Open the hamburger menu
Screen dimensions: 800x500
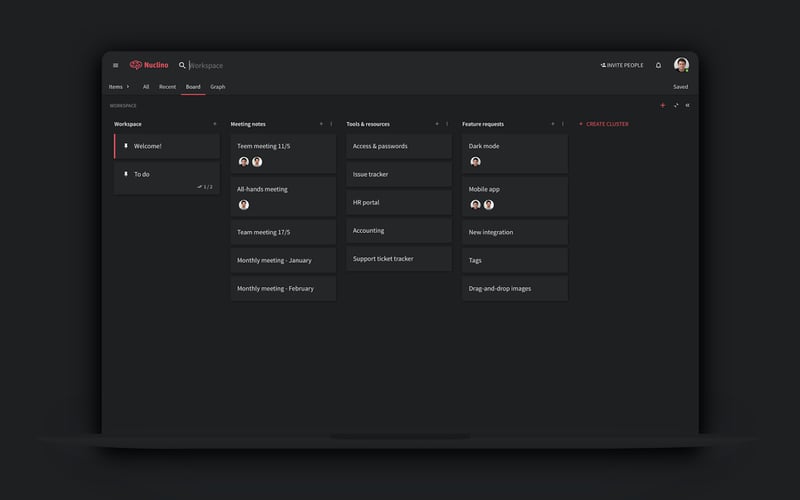point(116,65)
